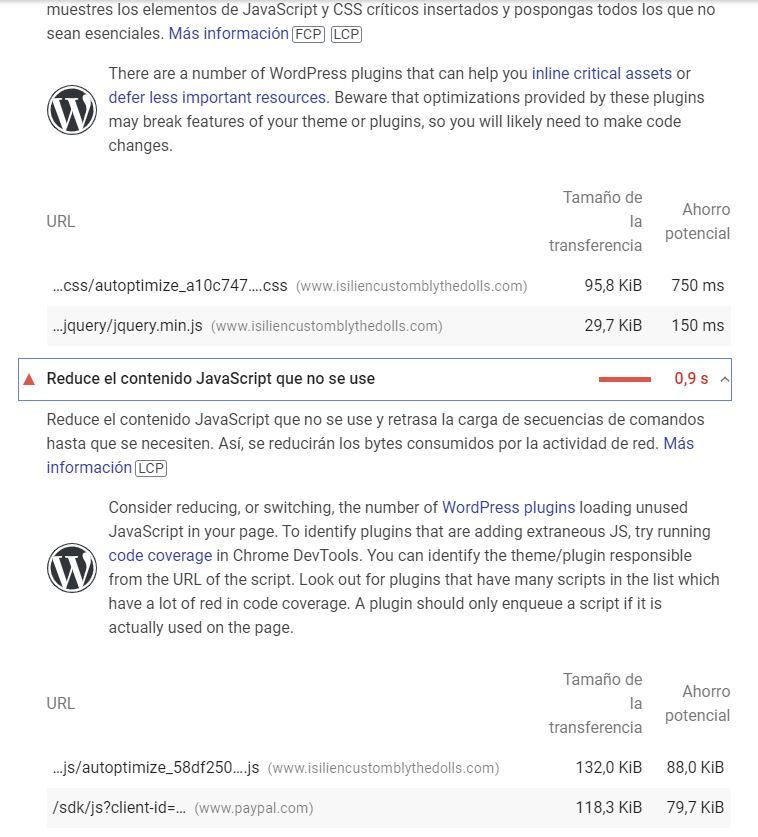Click the FCP metric badge
Screen dimensions: 758x837
(309, 34)
